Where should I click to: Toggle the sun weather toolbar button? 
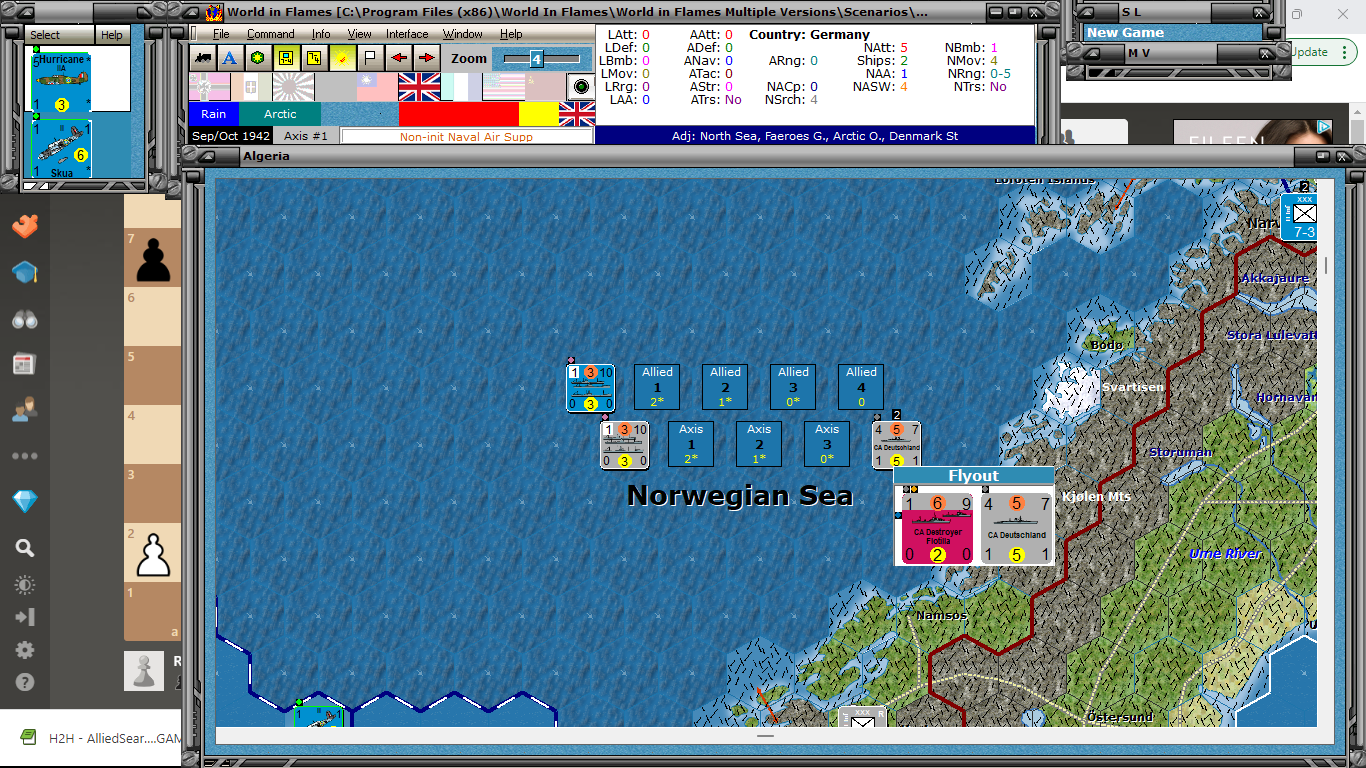341,58
